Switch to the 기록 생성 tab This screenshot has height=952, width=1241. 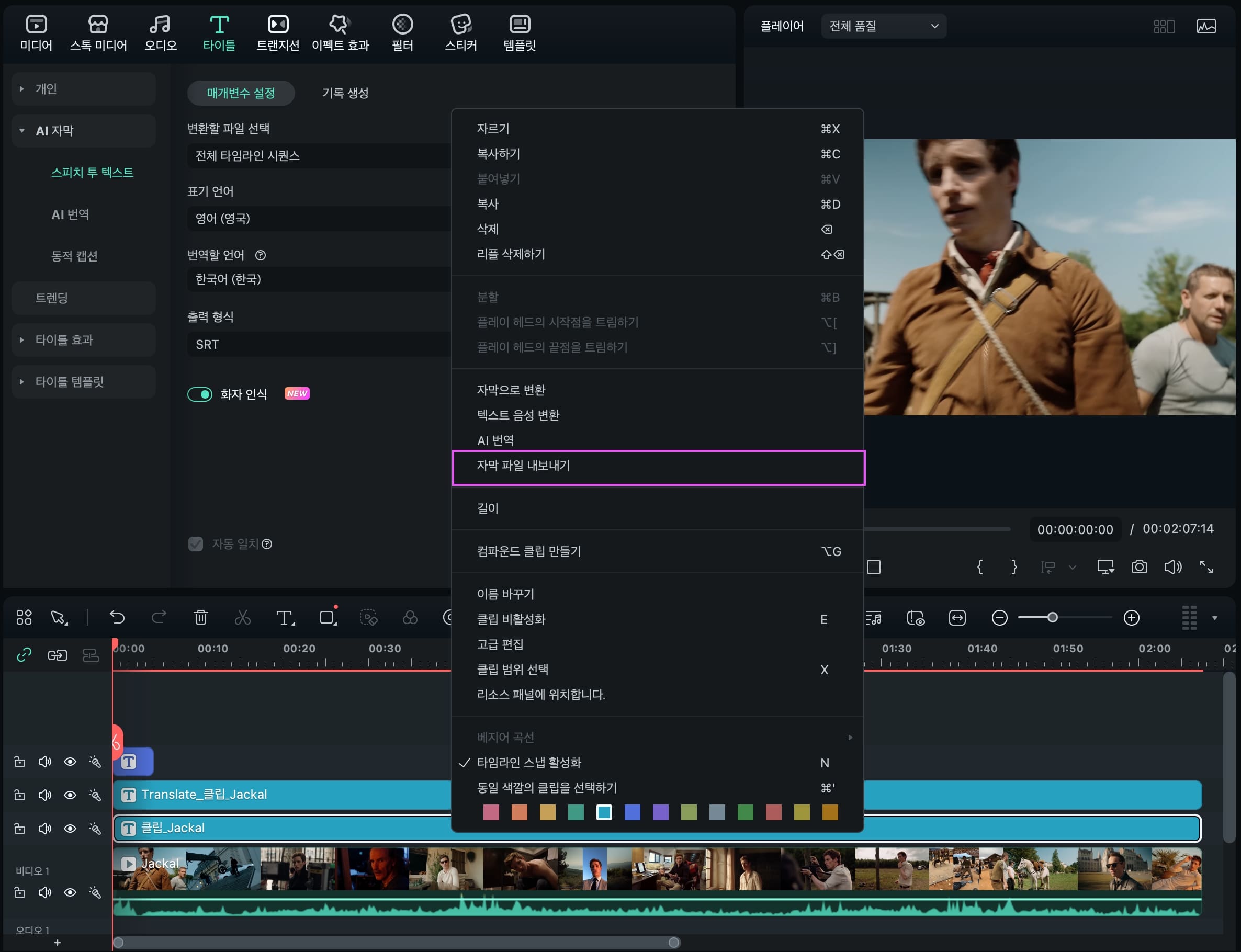pos(345,93)
